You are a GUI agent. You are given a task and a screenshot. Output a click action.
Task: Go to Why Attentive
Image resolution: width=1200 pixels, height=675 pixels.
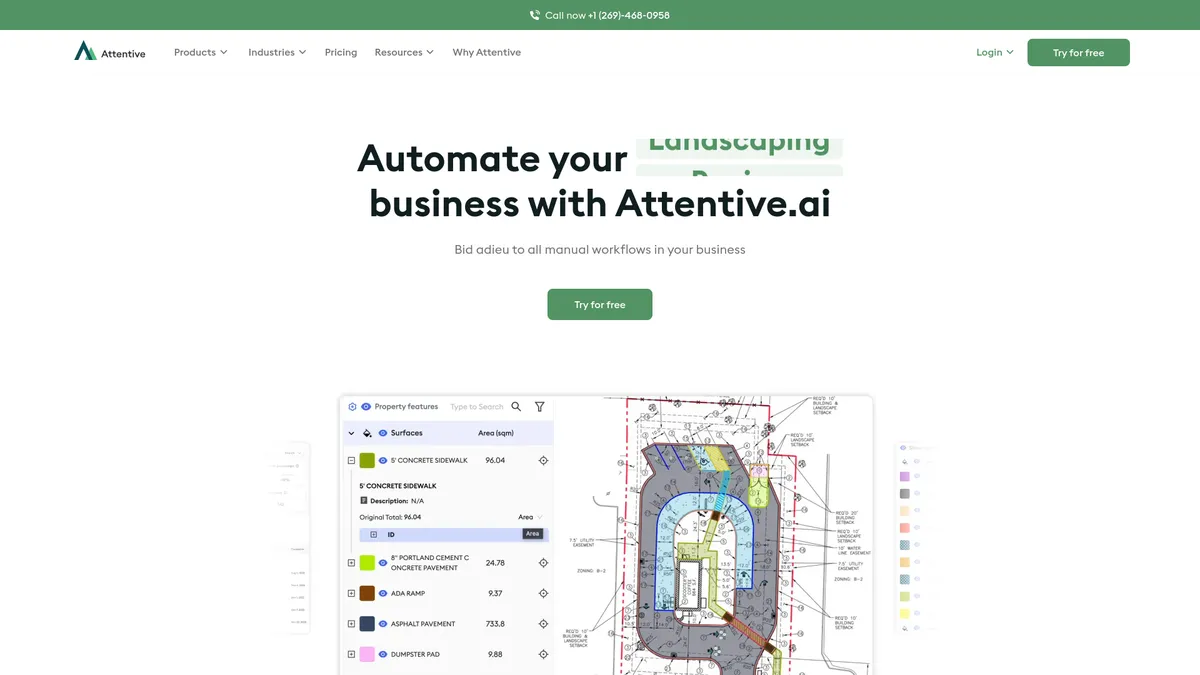point(486,52)
